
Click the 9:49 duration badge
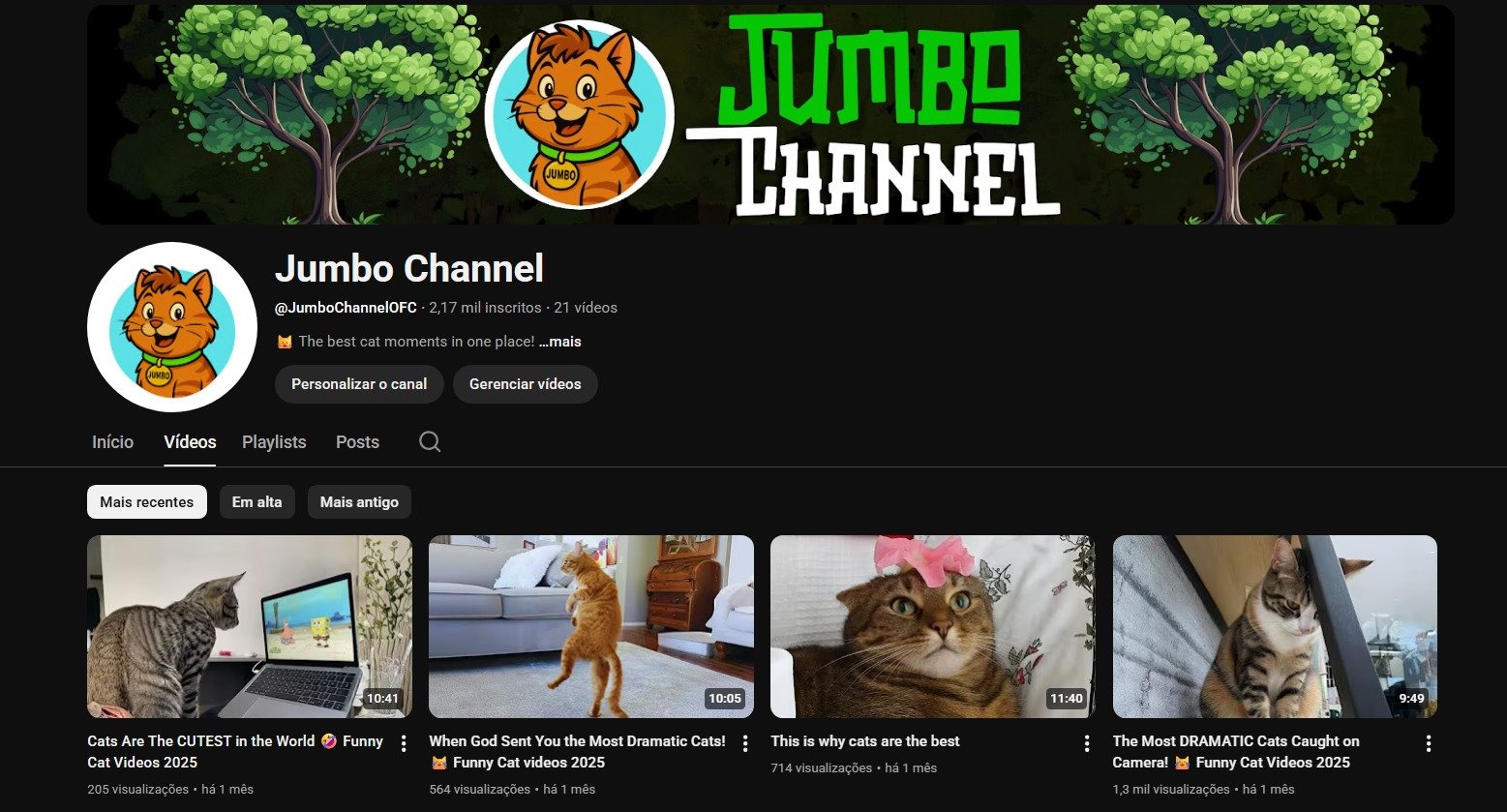1412,698
